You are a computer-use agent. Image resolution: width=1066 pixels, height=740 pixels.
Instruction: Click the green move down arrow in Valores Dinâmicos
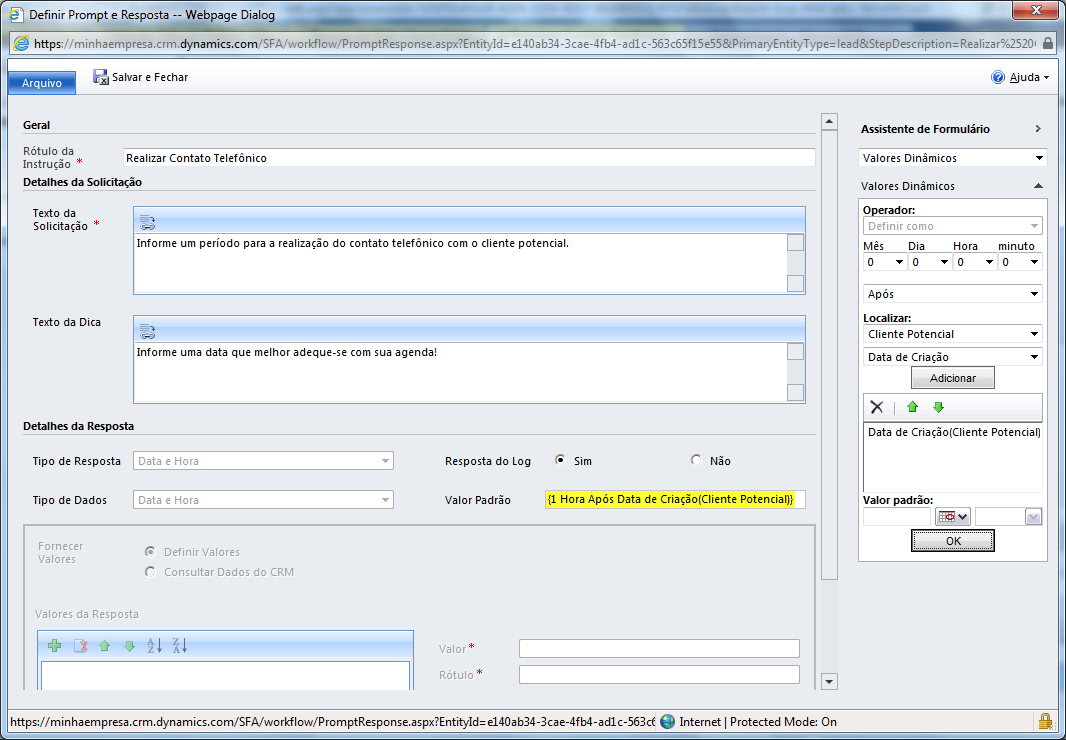click(x=938, y=407)
